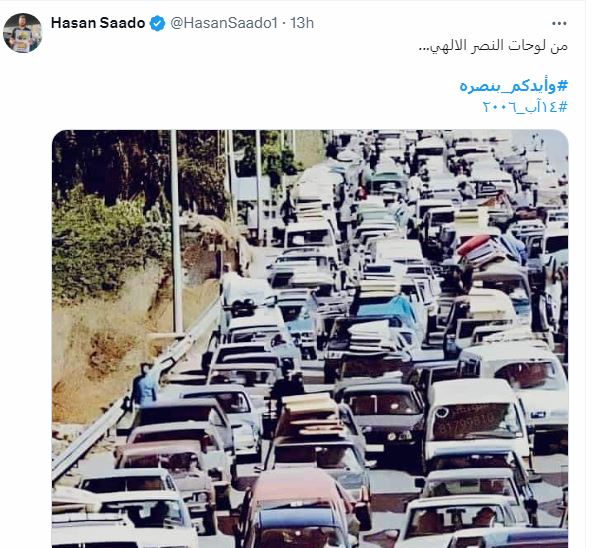Click the pink car at photo bottom

tap(298, 507)
